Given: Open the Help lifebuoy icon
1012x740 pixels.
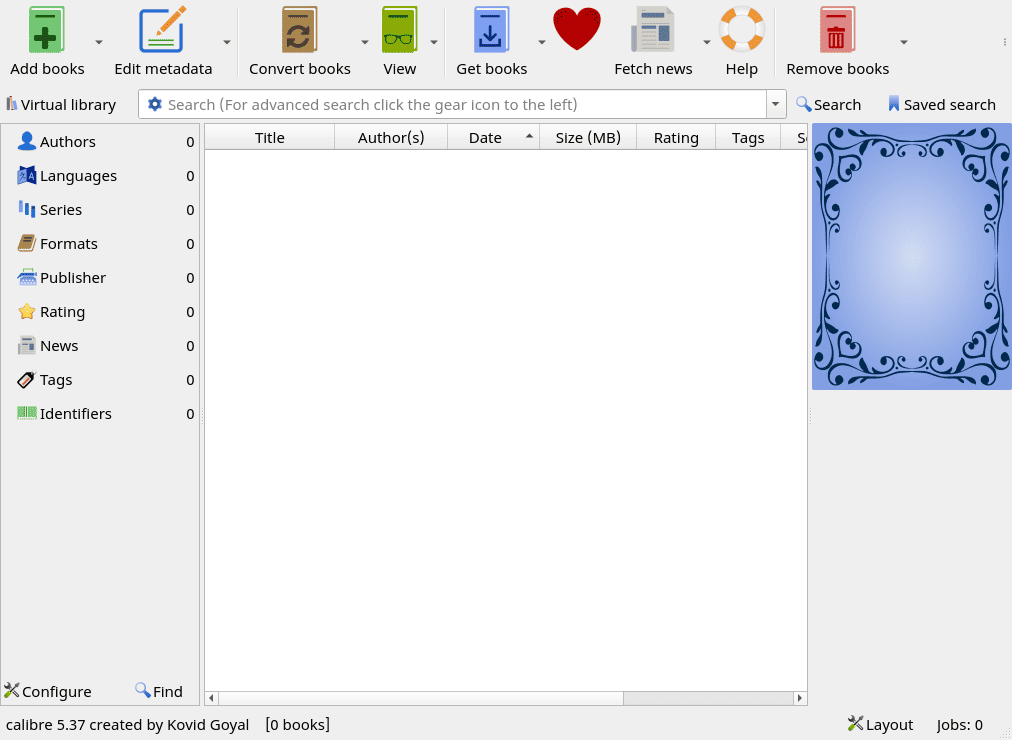Looking at the screenshot, I should 742,30.
